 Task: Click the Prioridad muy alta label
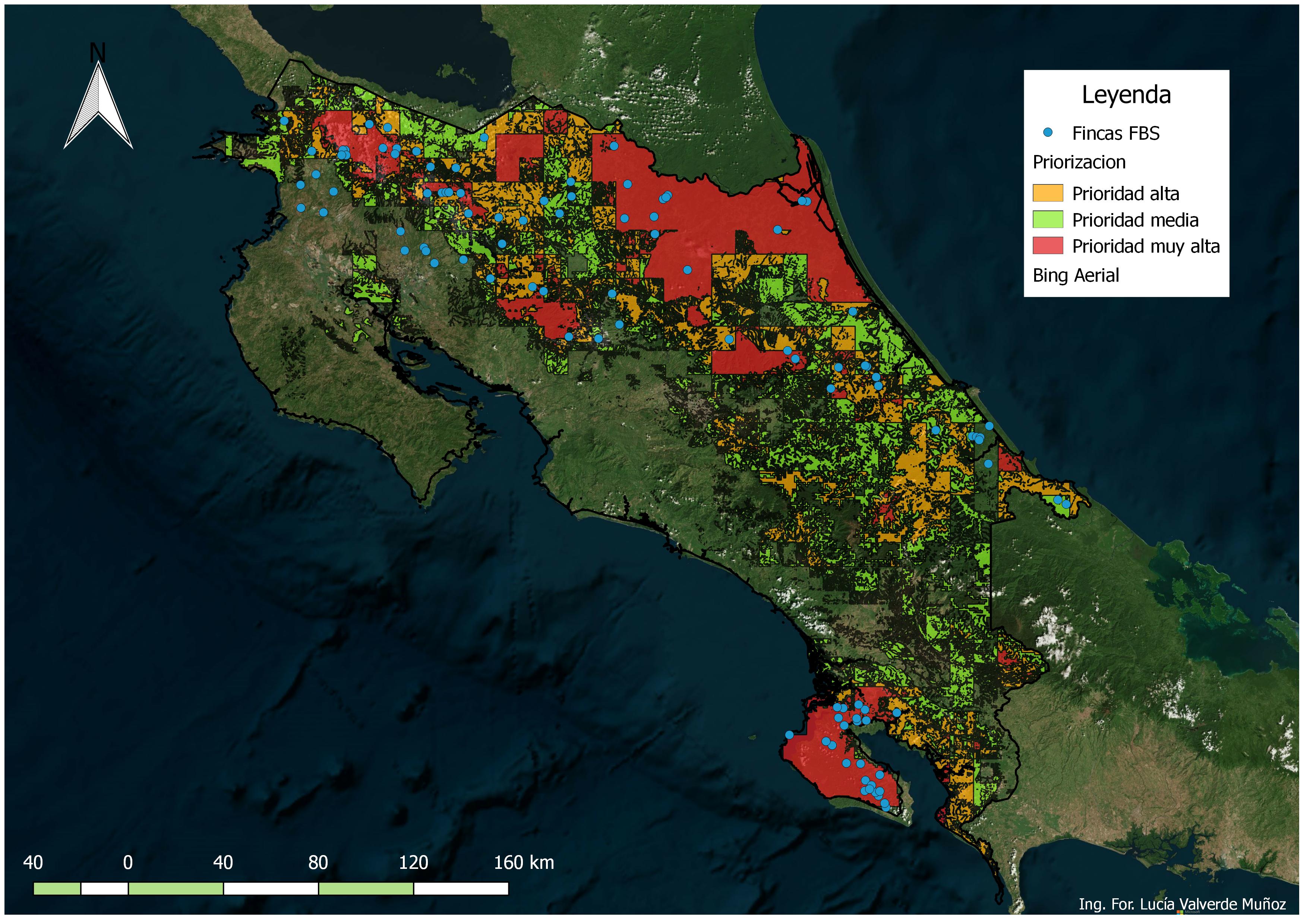1146,246
